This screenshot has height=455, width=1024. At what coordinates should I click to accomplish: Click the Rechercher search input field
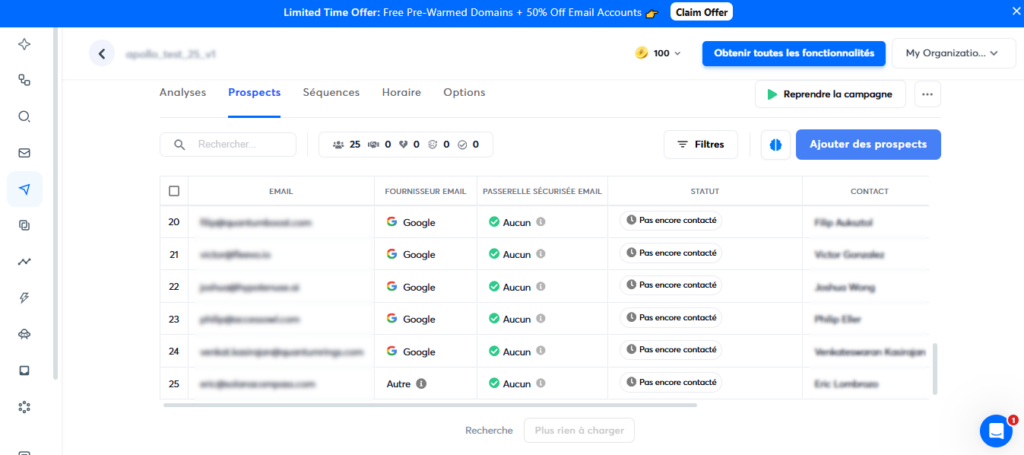point(240,144)
